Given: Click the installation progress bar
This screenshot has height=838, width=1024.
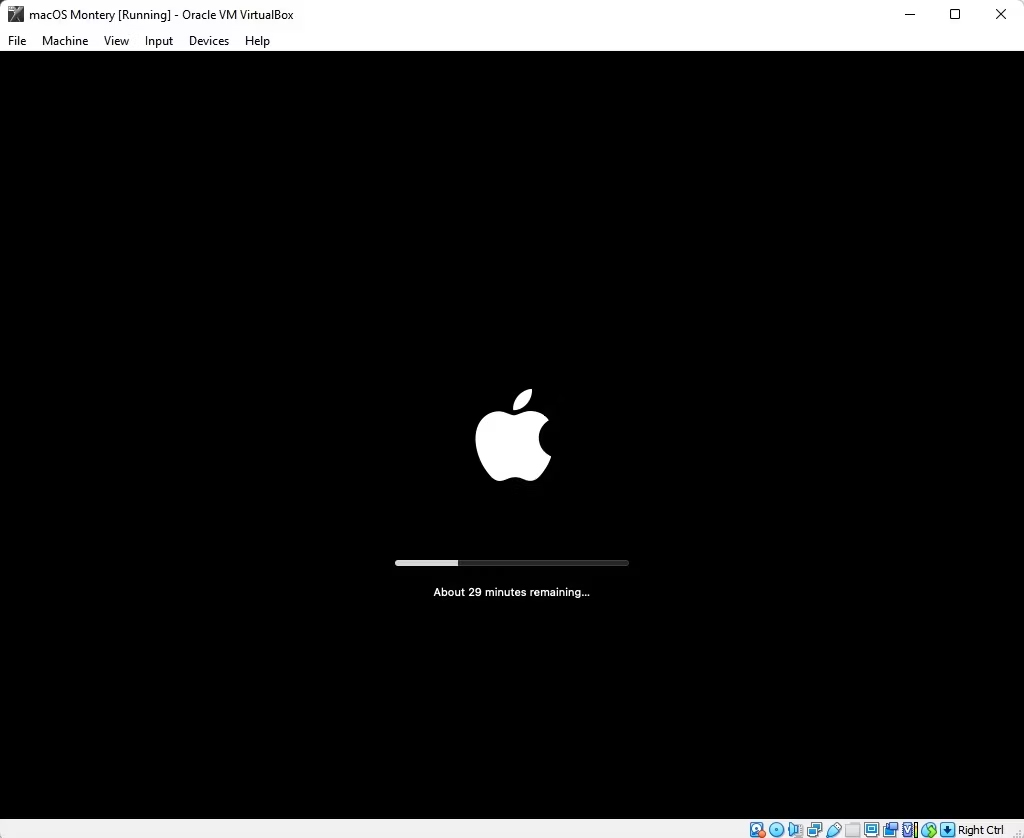Looking at the screenshot, I should point(511,563).
